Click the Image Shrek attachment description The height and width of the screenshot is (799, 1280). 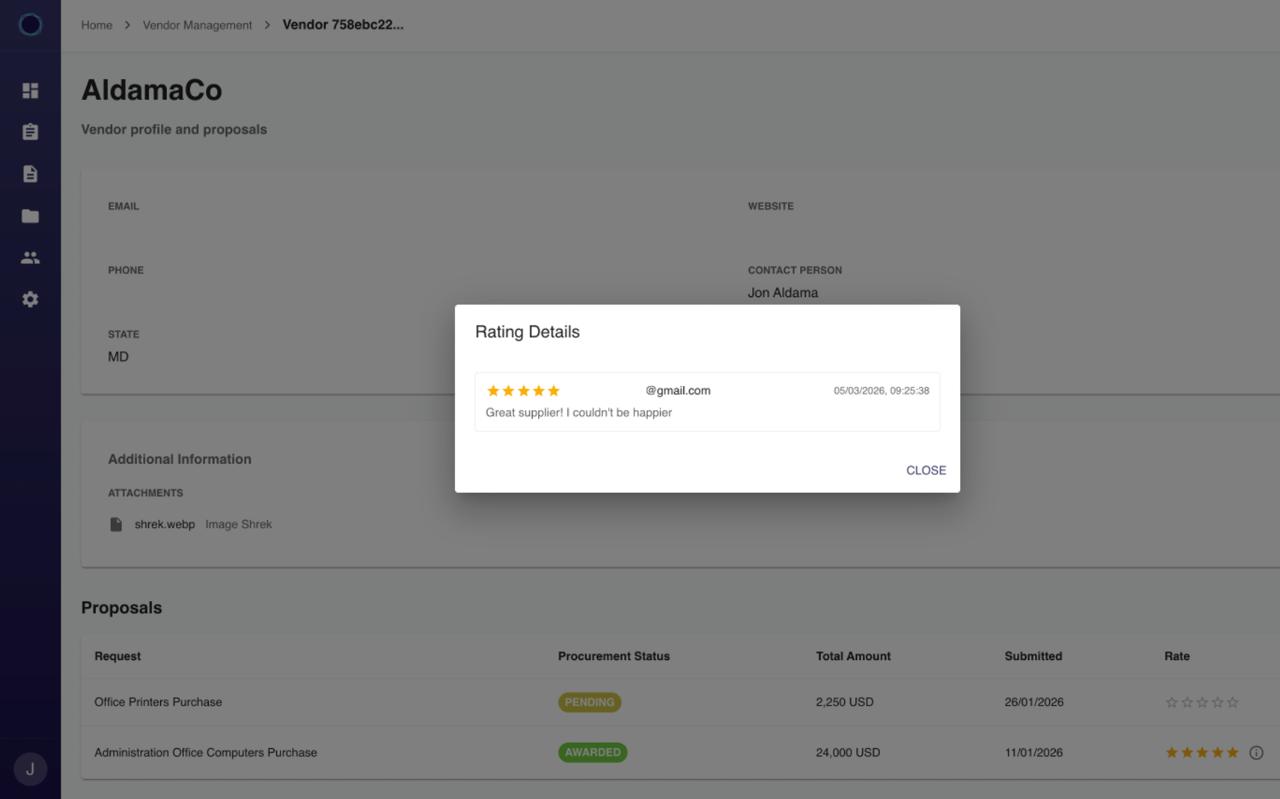pos(239,524)
